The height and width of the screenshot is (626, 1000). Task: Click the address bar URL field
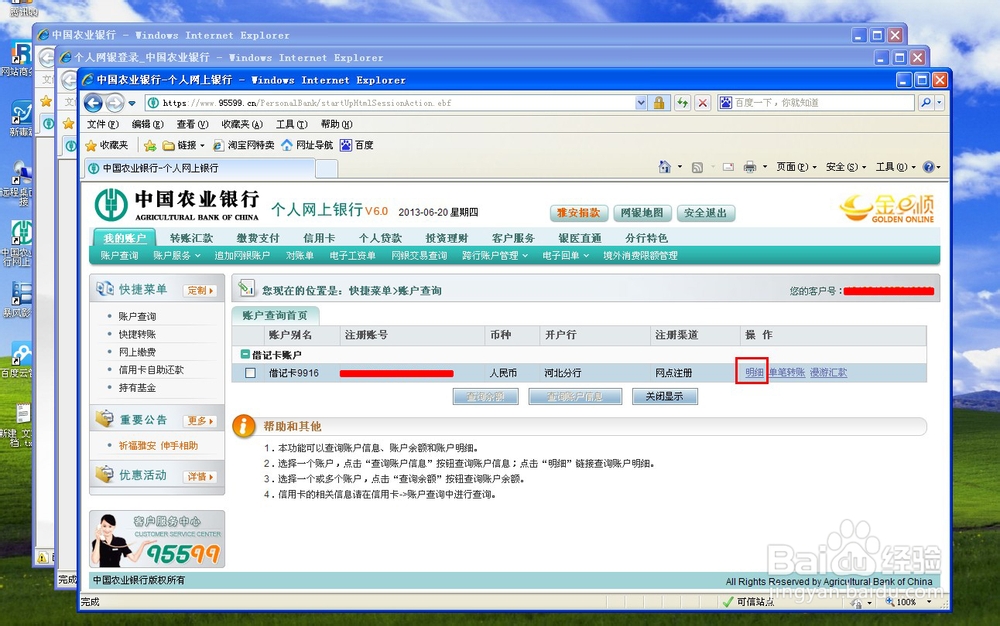point(390,103)
